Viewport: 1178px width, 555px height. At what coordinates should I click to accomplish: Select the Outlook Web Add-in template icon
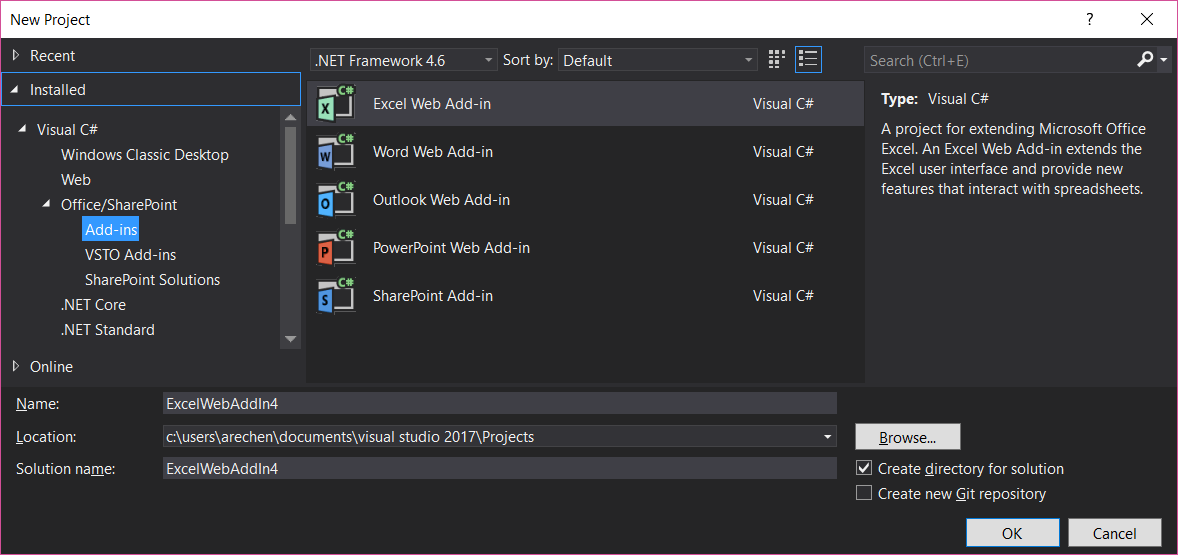pyautogui.click(x=336, y=200)
